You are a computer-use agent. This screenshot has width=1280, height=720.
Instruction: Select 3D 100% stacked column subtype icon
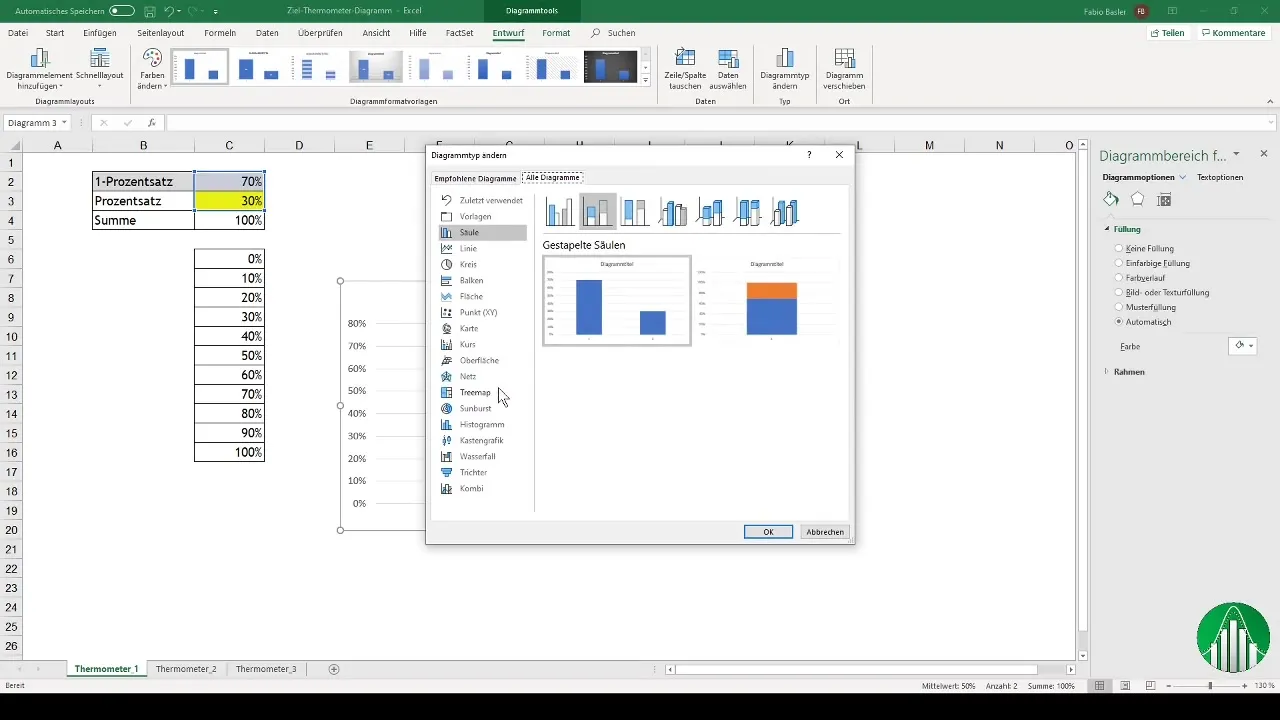click(x=749, y=212)
